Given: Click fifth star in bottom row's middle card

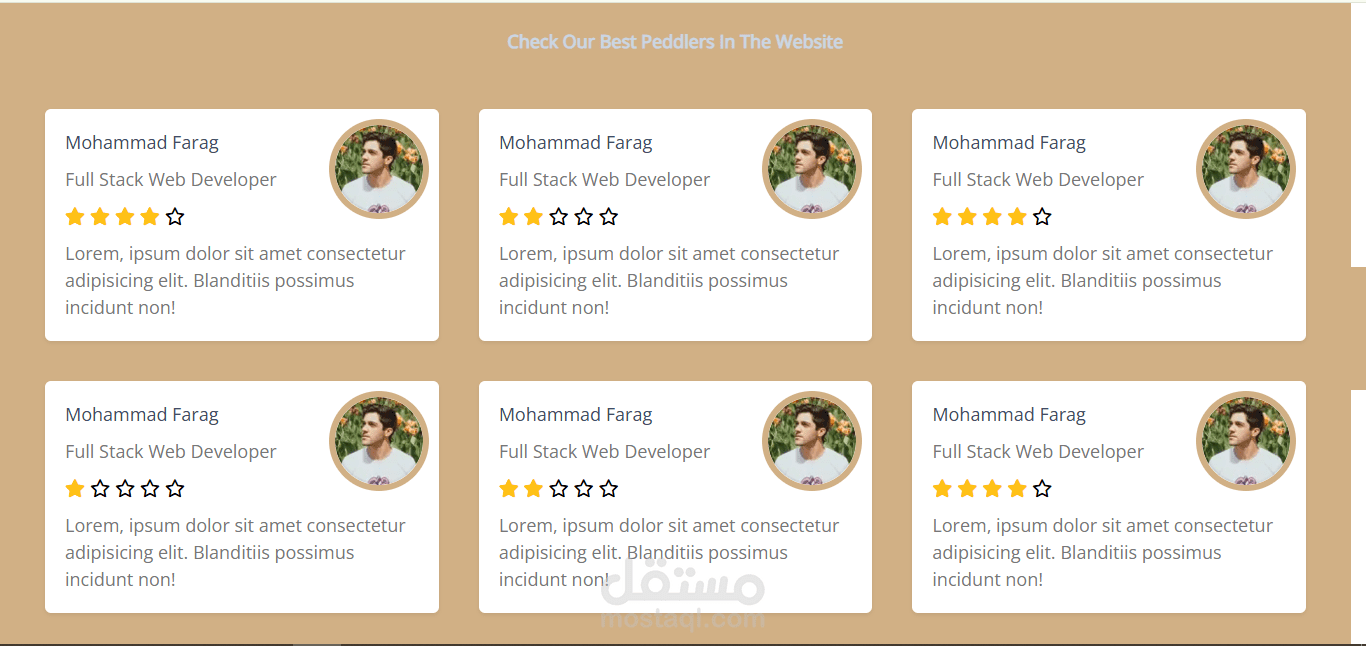Looking at the screenshot, I should coord(609,489).
